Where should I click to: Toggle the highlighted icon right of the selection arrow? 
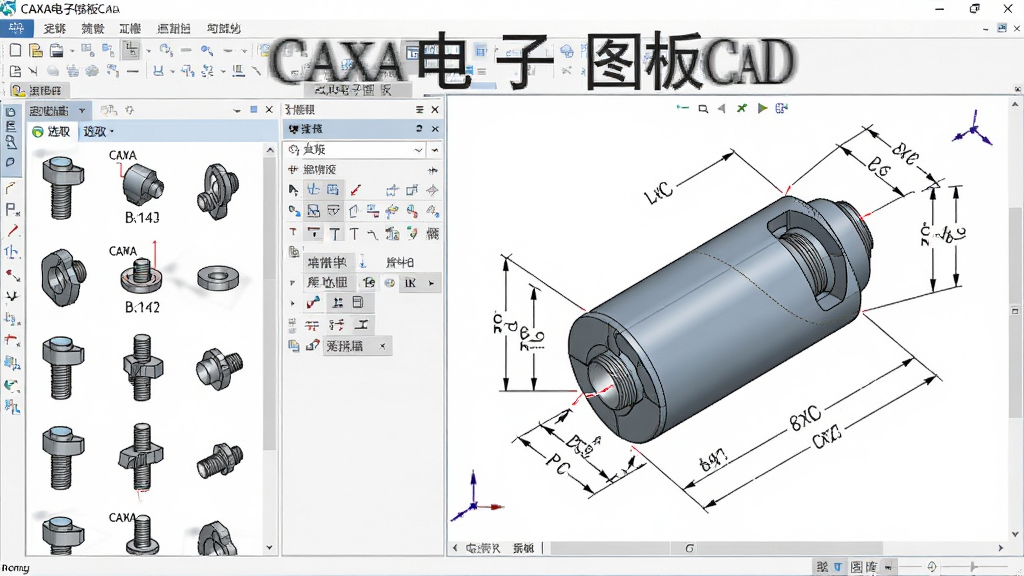(x=313, y=190)
